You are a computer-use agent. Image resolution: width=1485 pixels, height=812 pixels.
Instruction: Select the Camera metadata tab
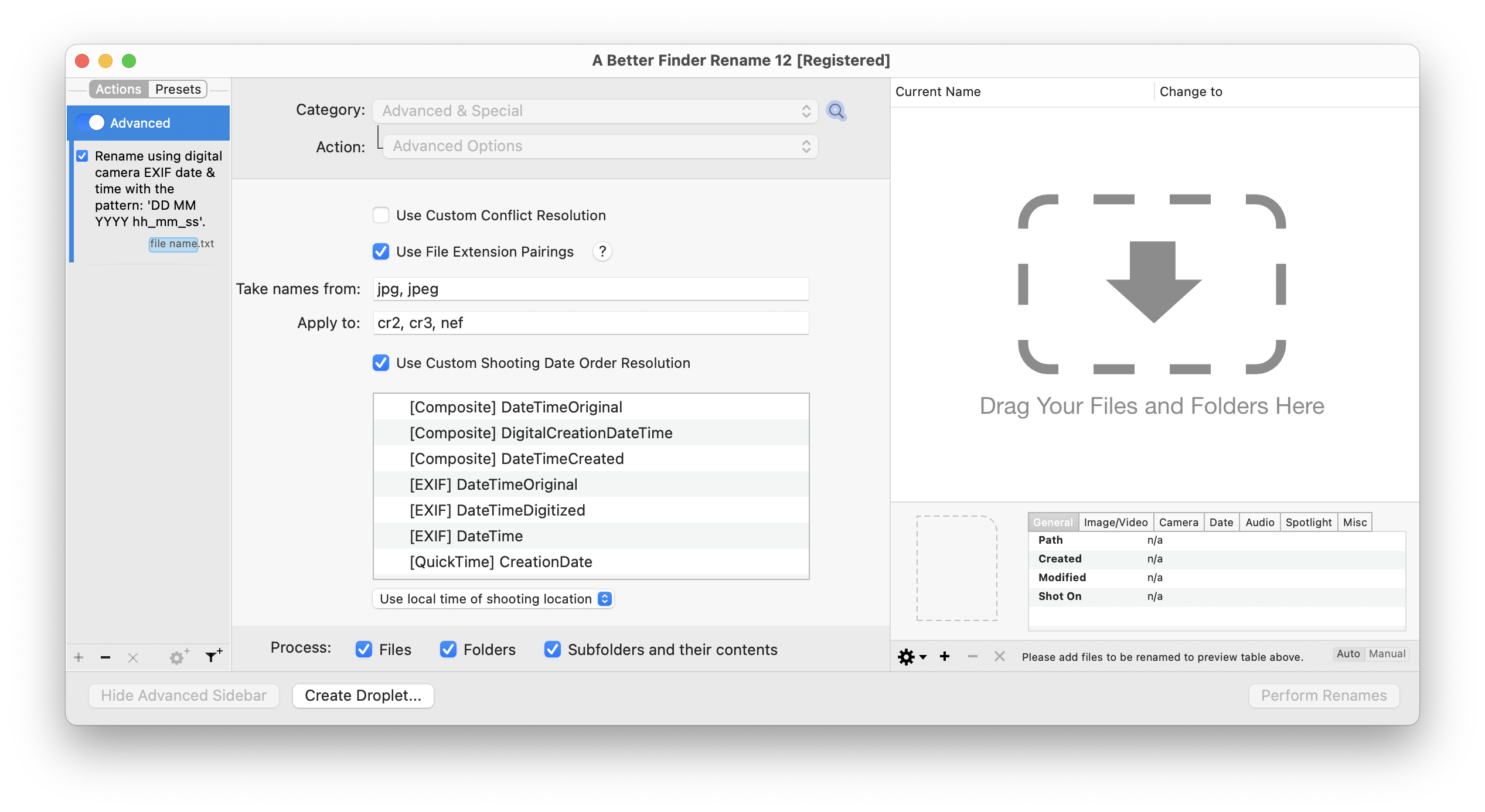point(1179,522)
